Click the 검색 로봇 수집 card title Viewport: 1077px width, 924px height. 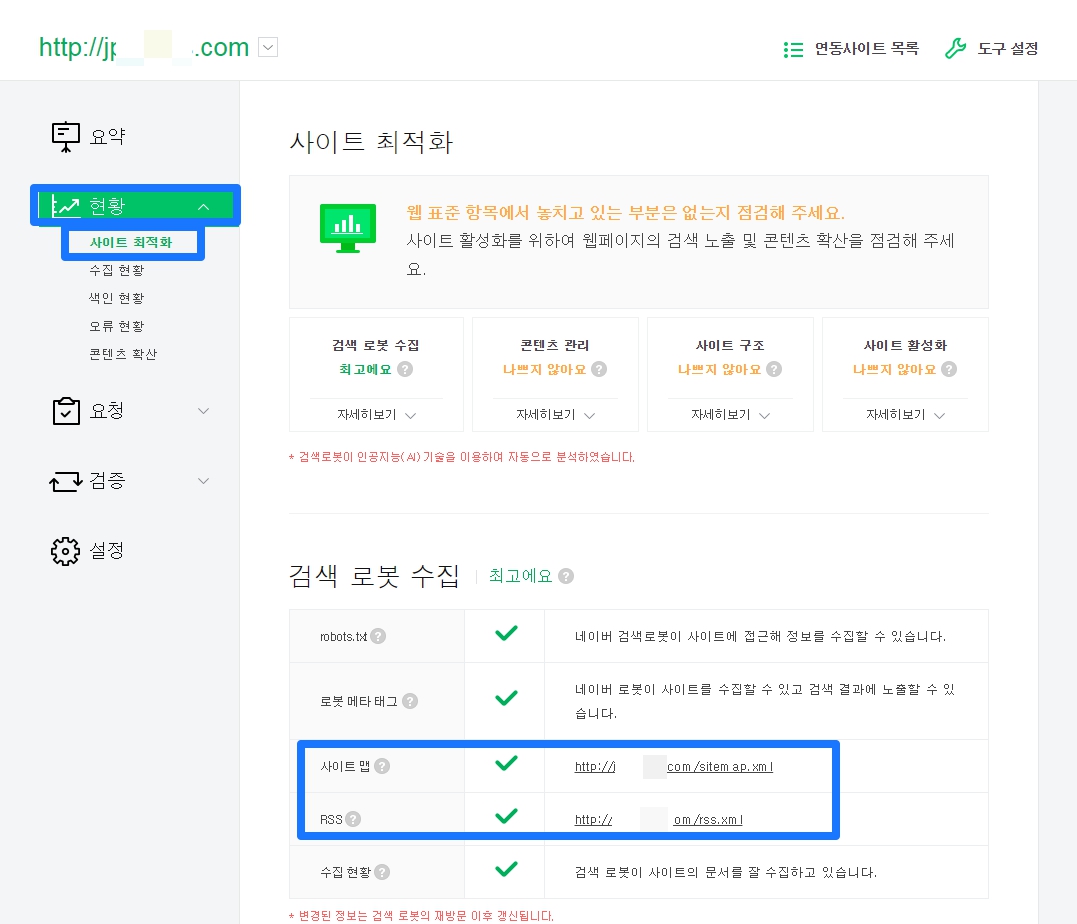tap(376, 345)
